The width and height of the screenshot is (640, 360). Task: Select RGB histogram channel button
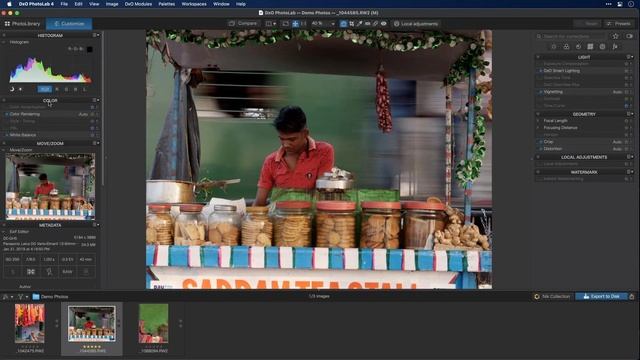(x=44, y=89)
